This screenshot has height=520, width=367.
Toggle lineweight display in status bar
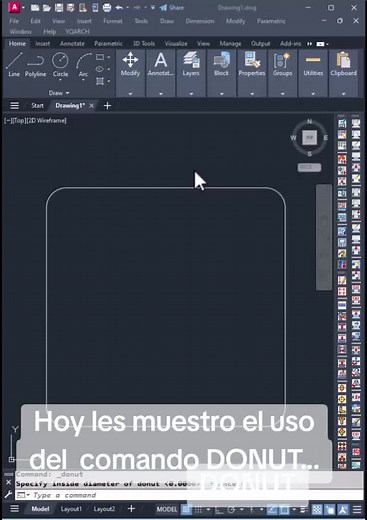pos(304,509)
